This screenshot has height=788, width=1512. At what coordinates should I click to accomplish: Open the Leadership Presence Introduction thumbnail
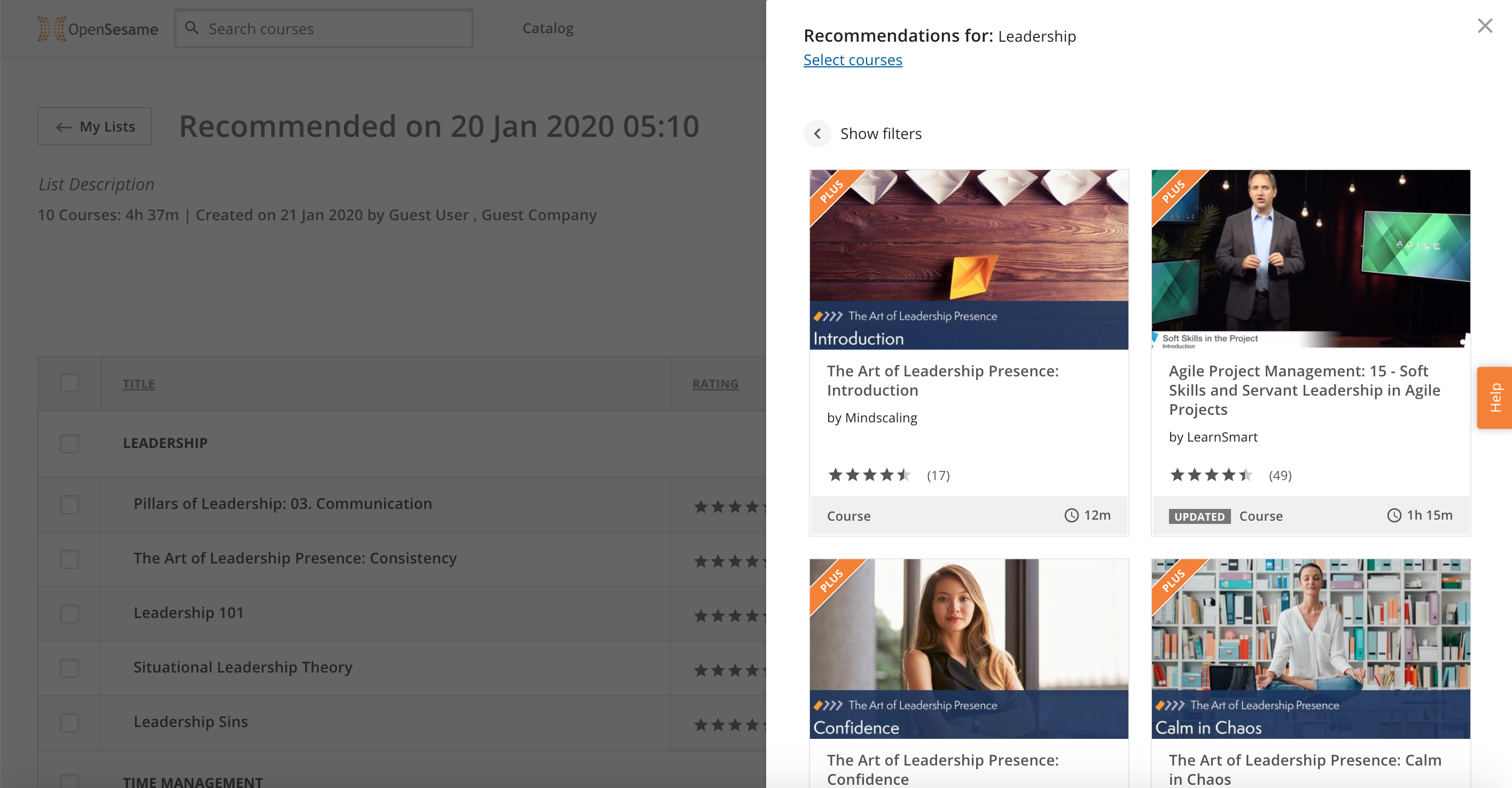coord(969,259)
